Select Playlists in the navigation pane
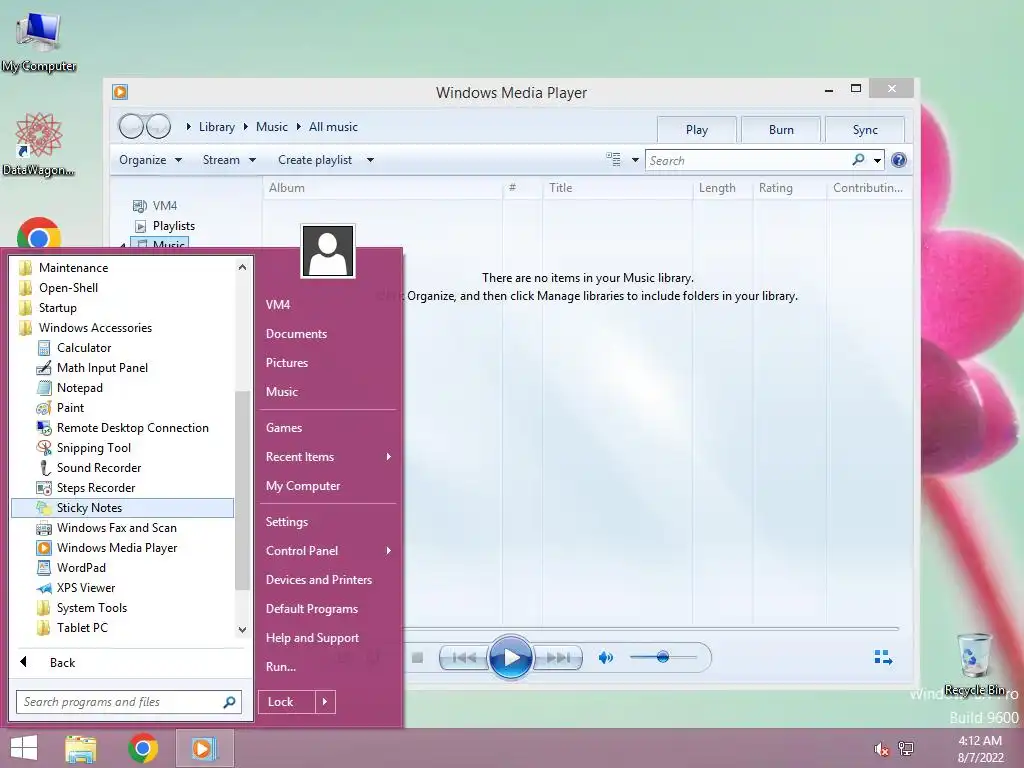The image size is (1024, 768). pyautogui.click(x=174, y=226)
